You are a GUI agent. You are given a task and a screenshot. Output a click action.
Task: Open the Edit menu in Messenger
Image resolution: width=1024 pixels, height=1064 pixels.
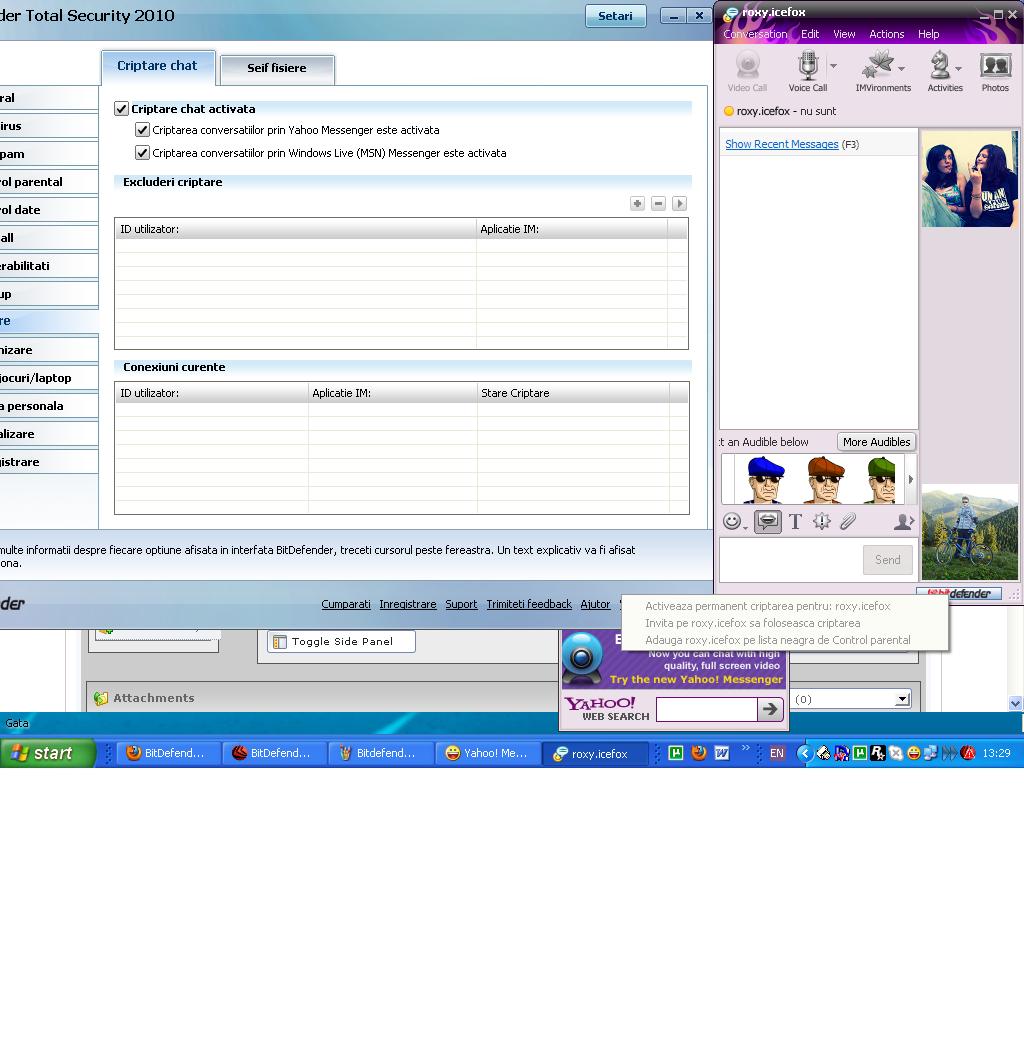pos(810,34)
